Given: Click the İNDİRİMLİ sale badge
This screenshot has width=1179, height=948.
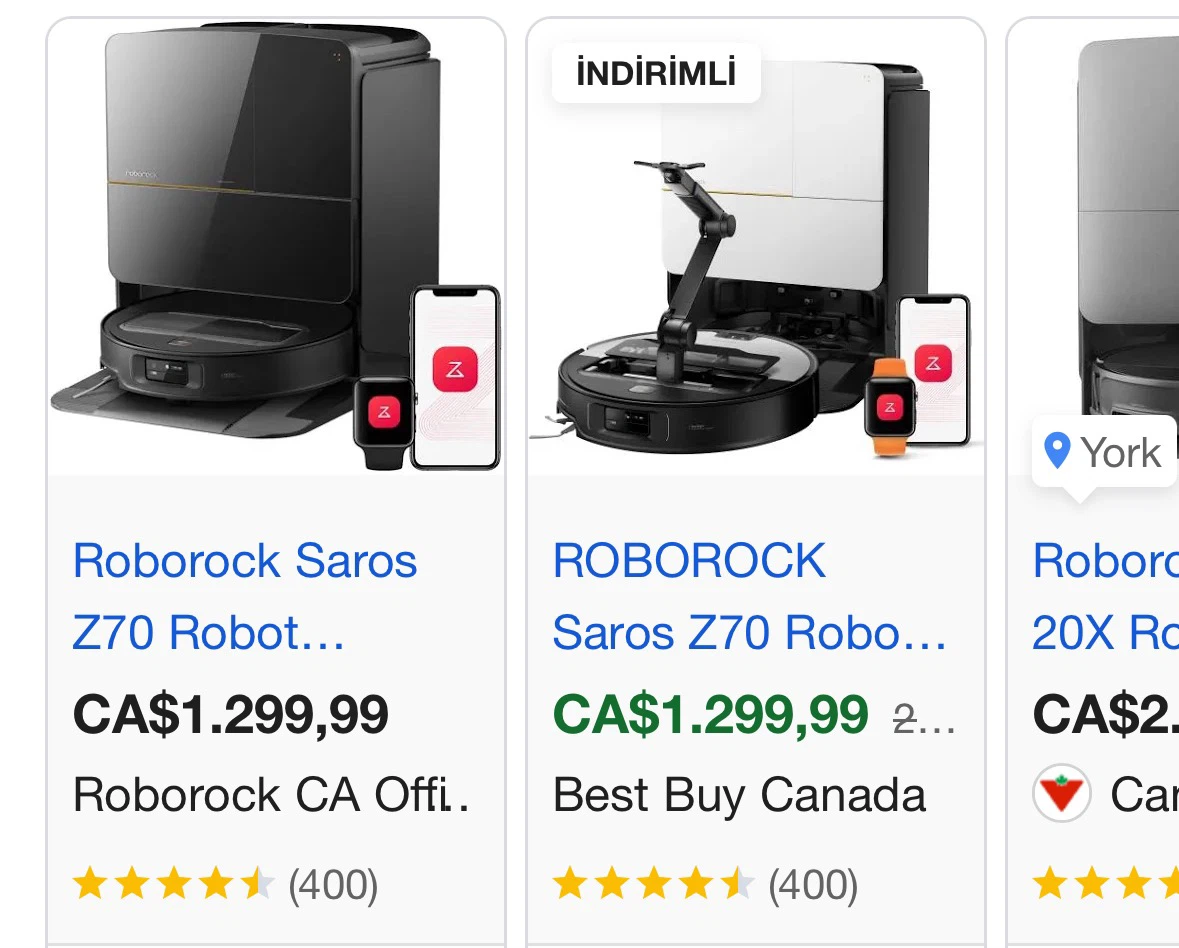Looking at the screenshot, I should pyautogui.click(x=656, y=74).
